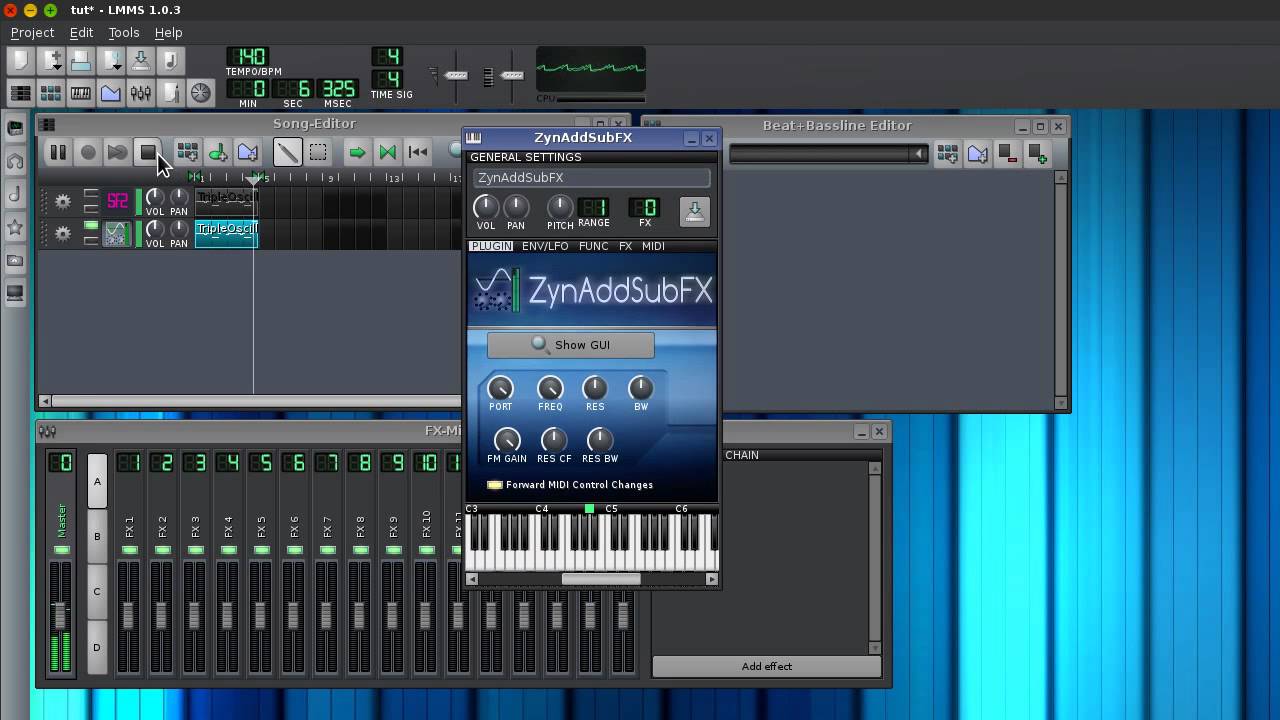Open the Edit menu
The image size is (1280, 720).
point(81,33)
